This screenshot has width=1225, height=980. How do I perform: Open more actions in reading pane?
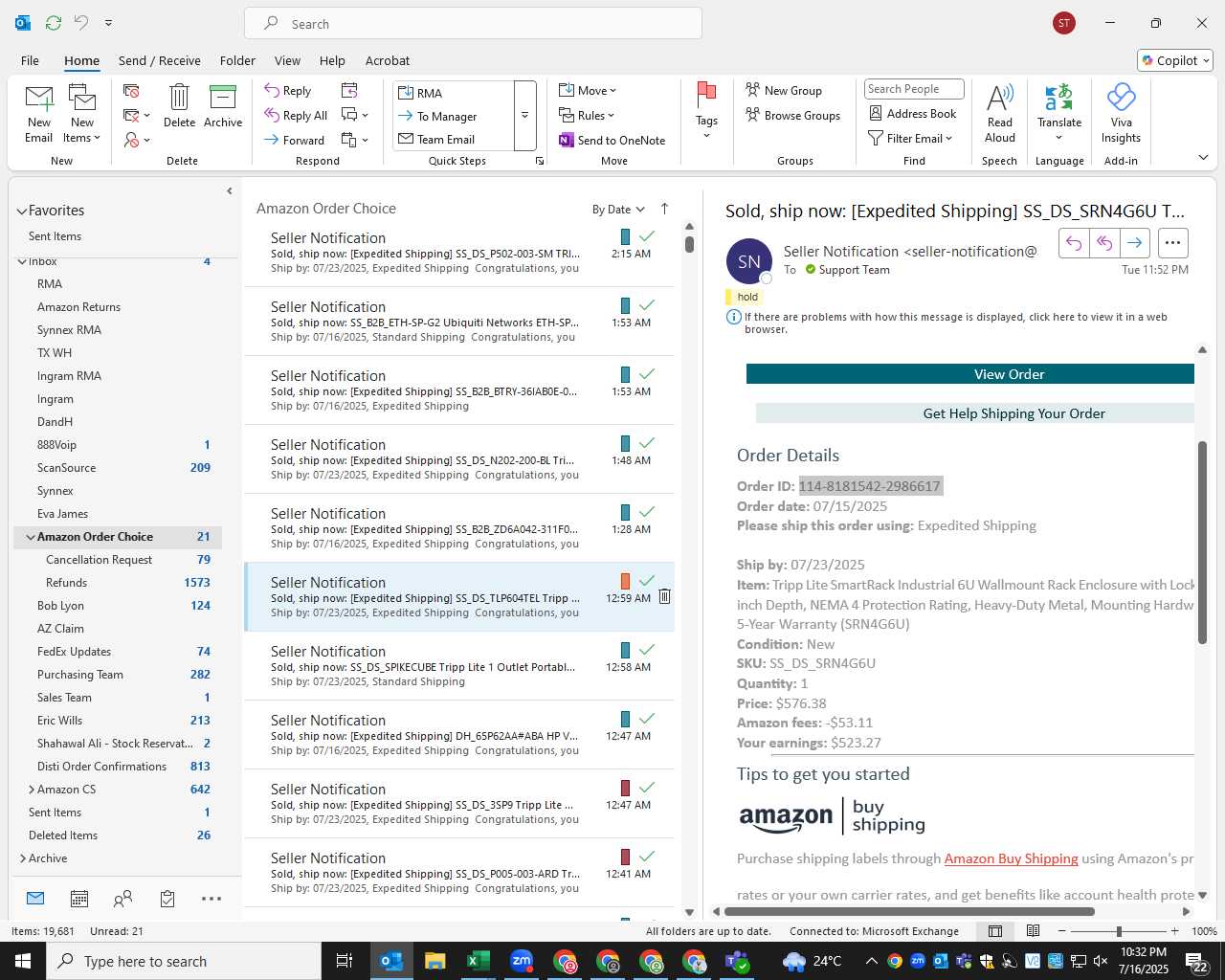(x=1173, y=243)
